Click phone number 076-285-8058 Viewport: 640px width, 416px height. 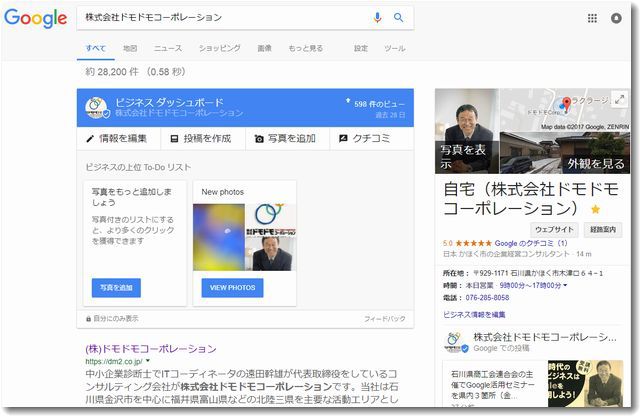487,298
